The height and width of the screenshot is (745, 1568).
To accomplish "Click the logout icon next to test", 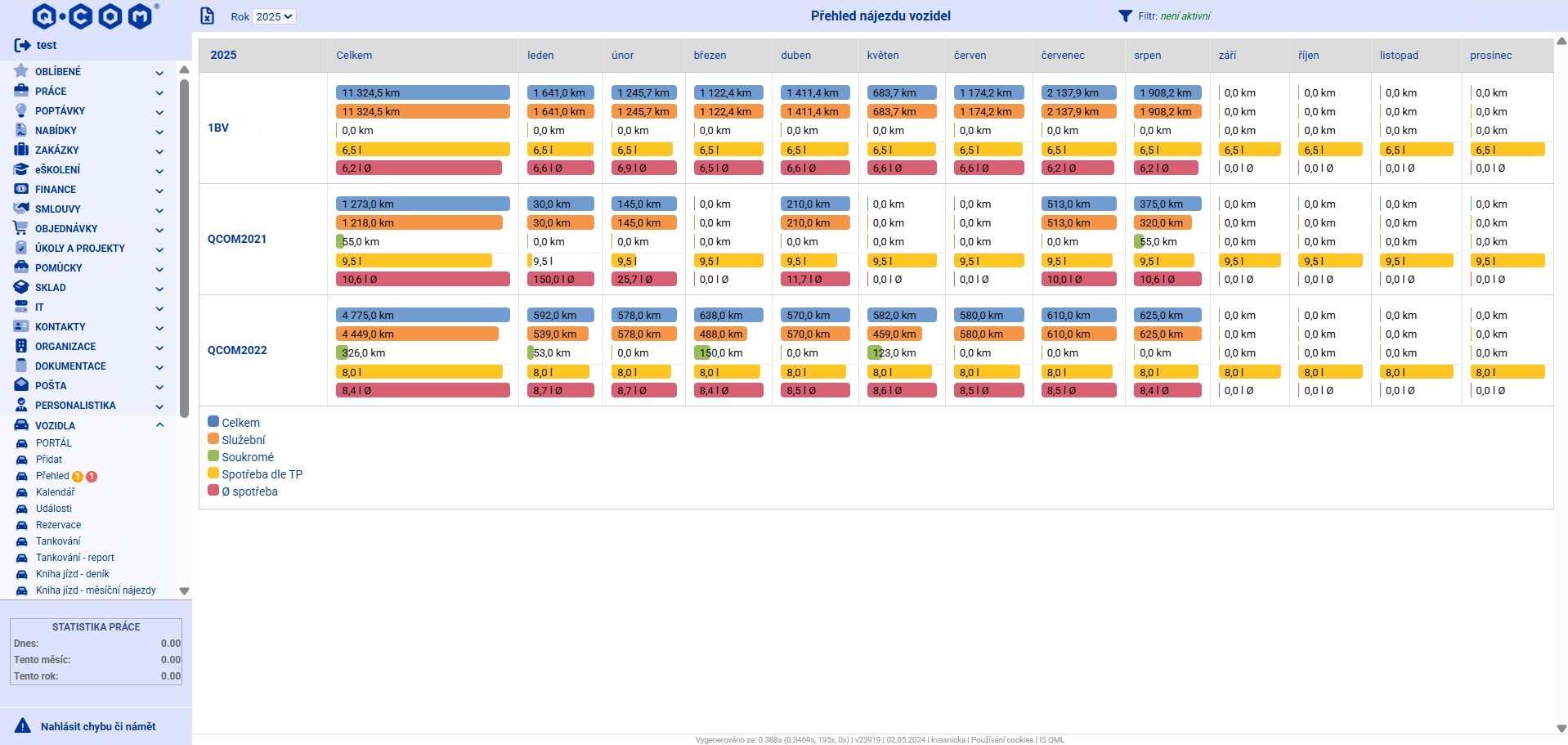I will coord(22,45).
